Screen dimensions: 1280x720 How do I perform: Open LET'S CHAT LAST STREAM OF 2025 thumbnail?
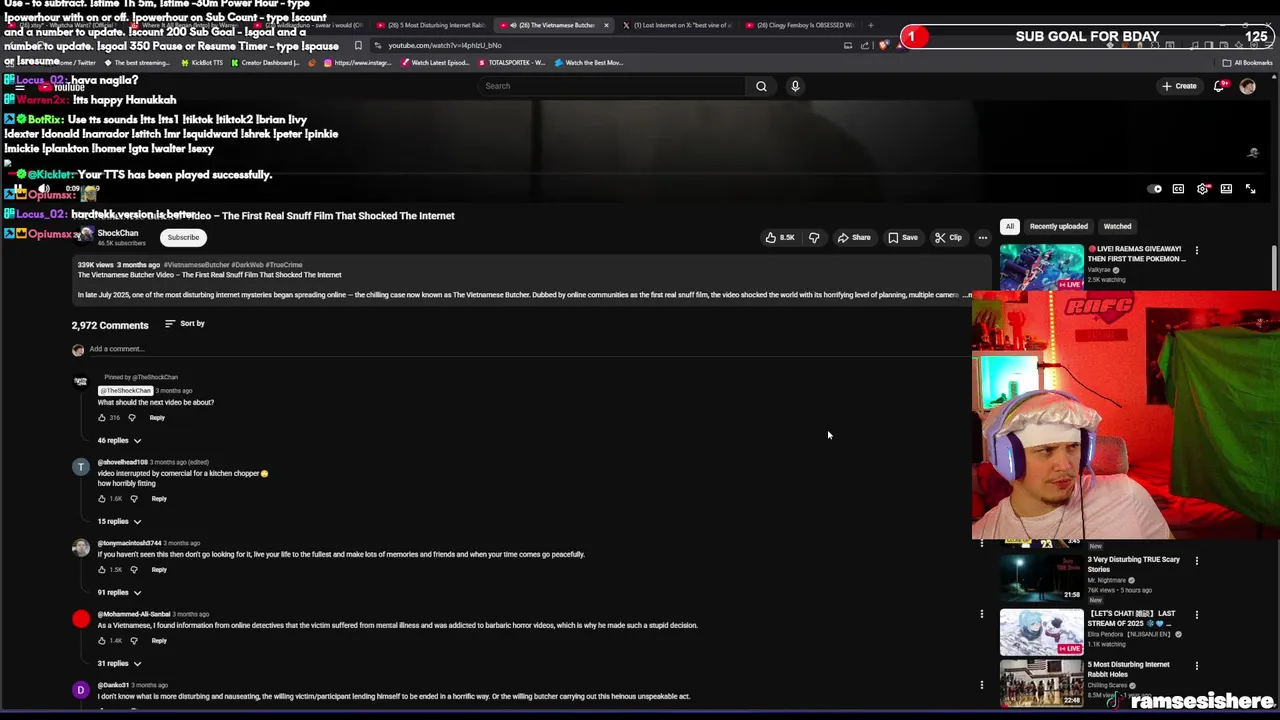(x=1041, y=631)
